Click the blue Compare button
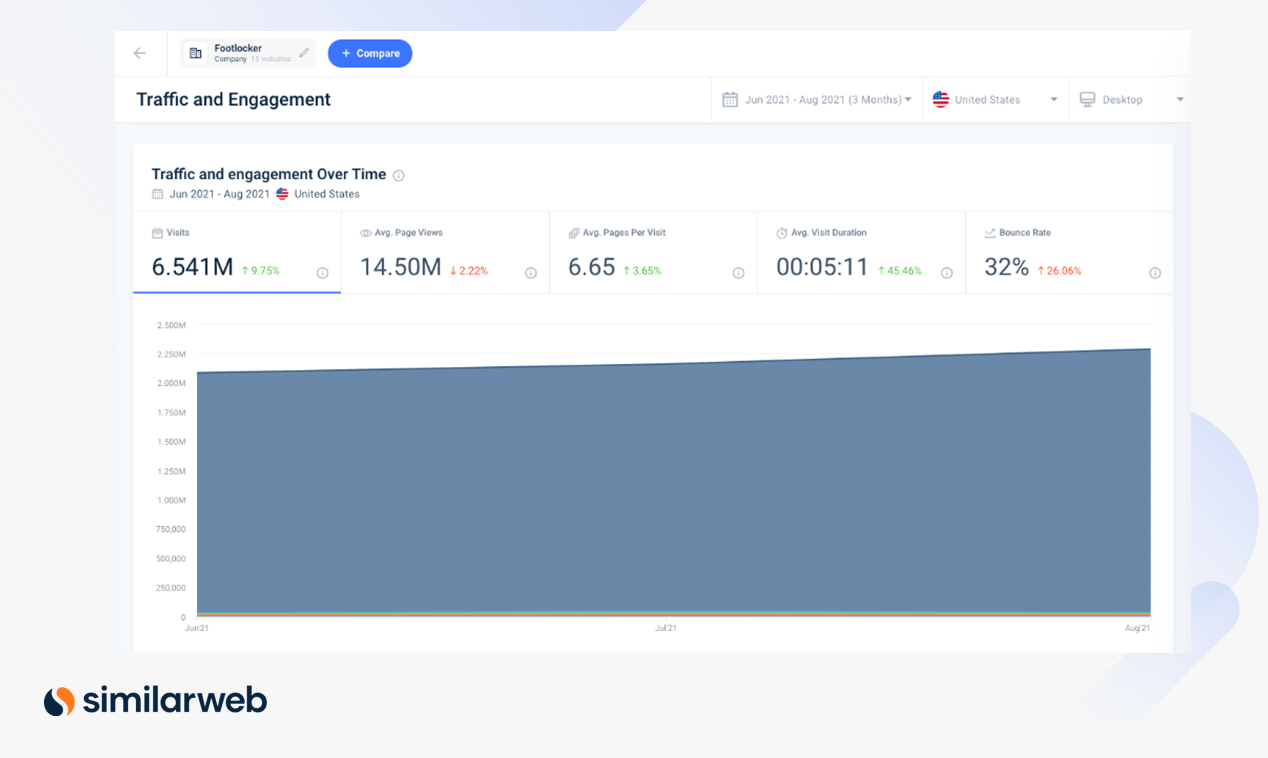This screenshot has height=758, width=1268. [x=370, y=53]
